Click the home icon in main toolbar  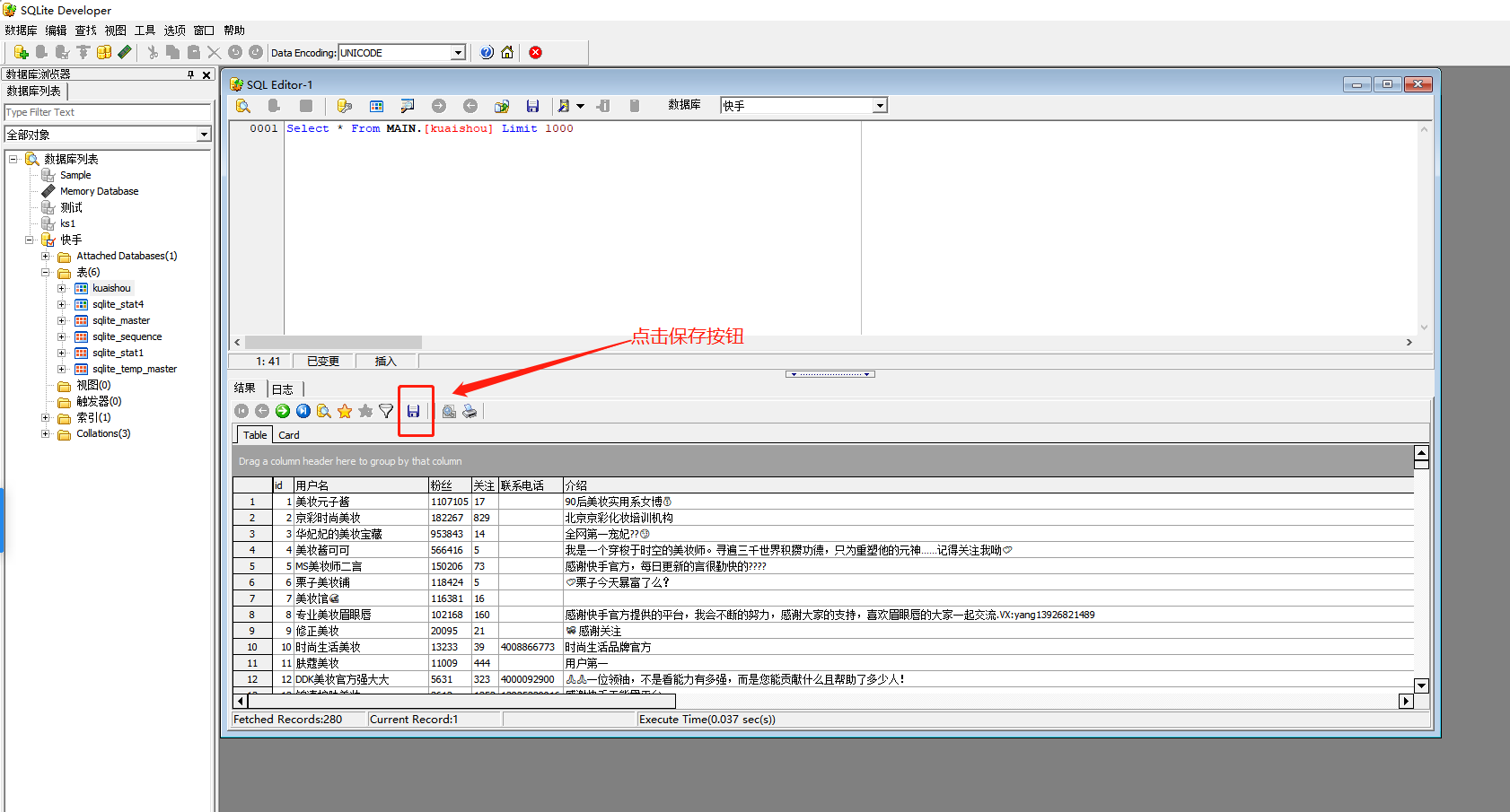coord(507,52)
